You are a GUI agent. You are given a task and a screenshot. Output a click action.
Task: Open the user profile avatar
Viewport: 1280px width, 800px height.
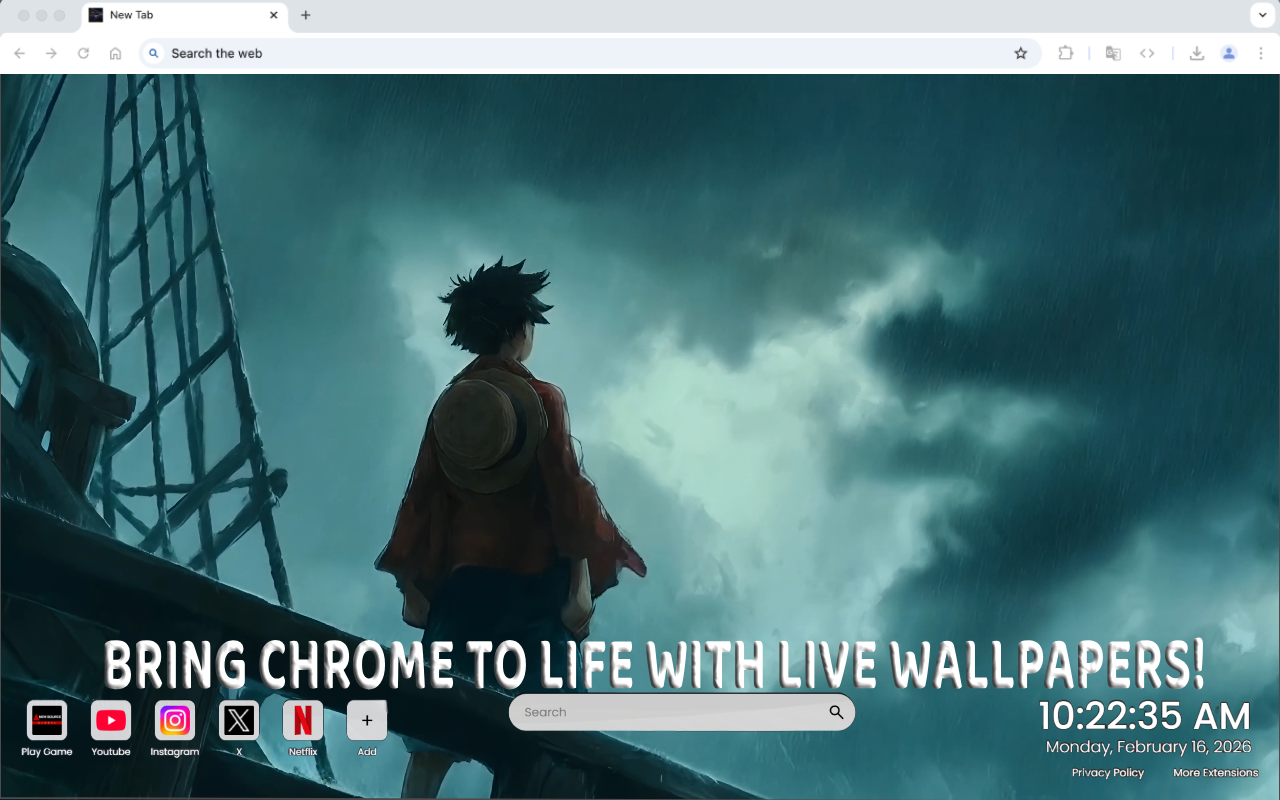[1229, 53]
